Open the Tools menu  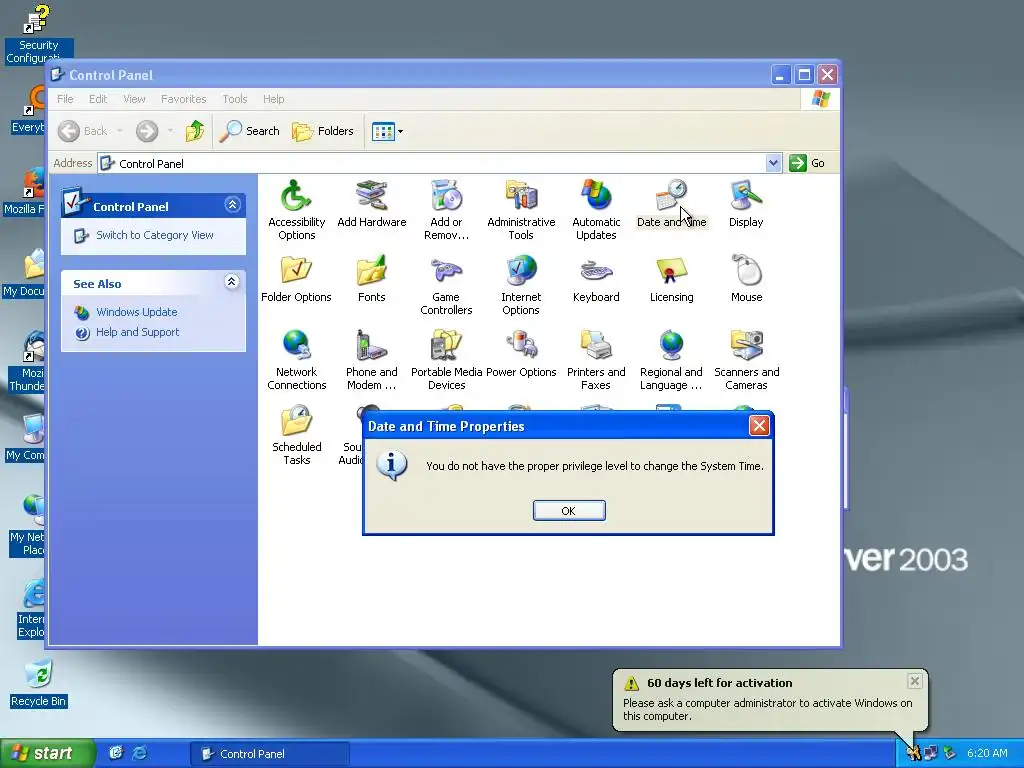234,99
